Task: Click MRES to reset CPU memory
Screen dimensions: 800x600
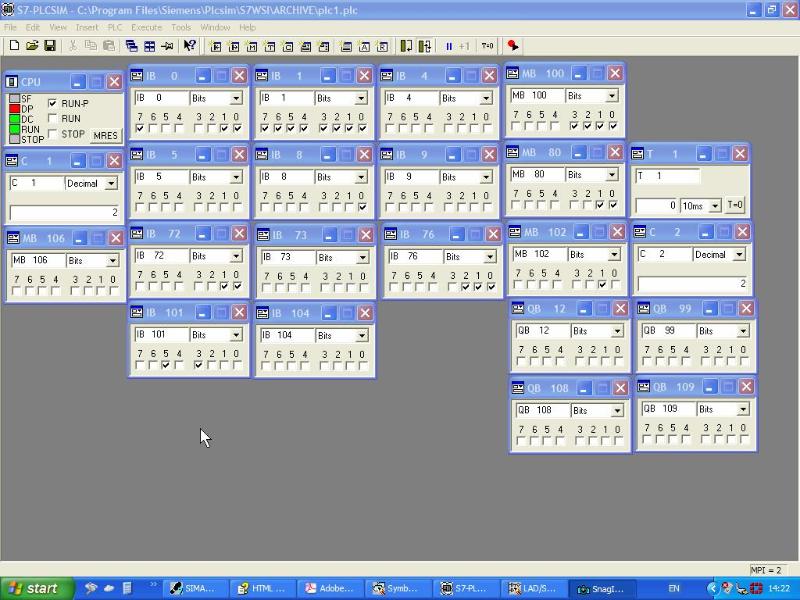Action: pyautogui.click(x=106, y=136)
